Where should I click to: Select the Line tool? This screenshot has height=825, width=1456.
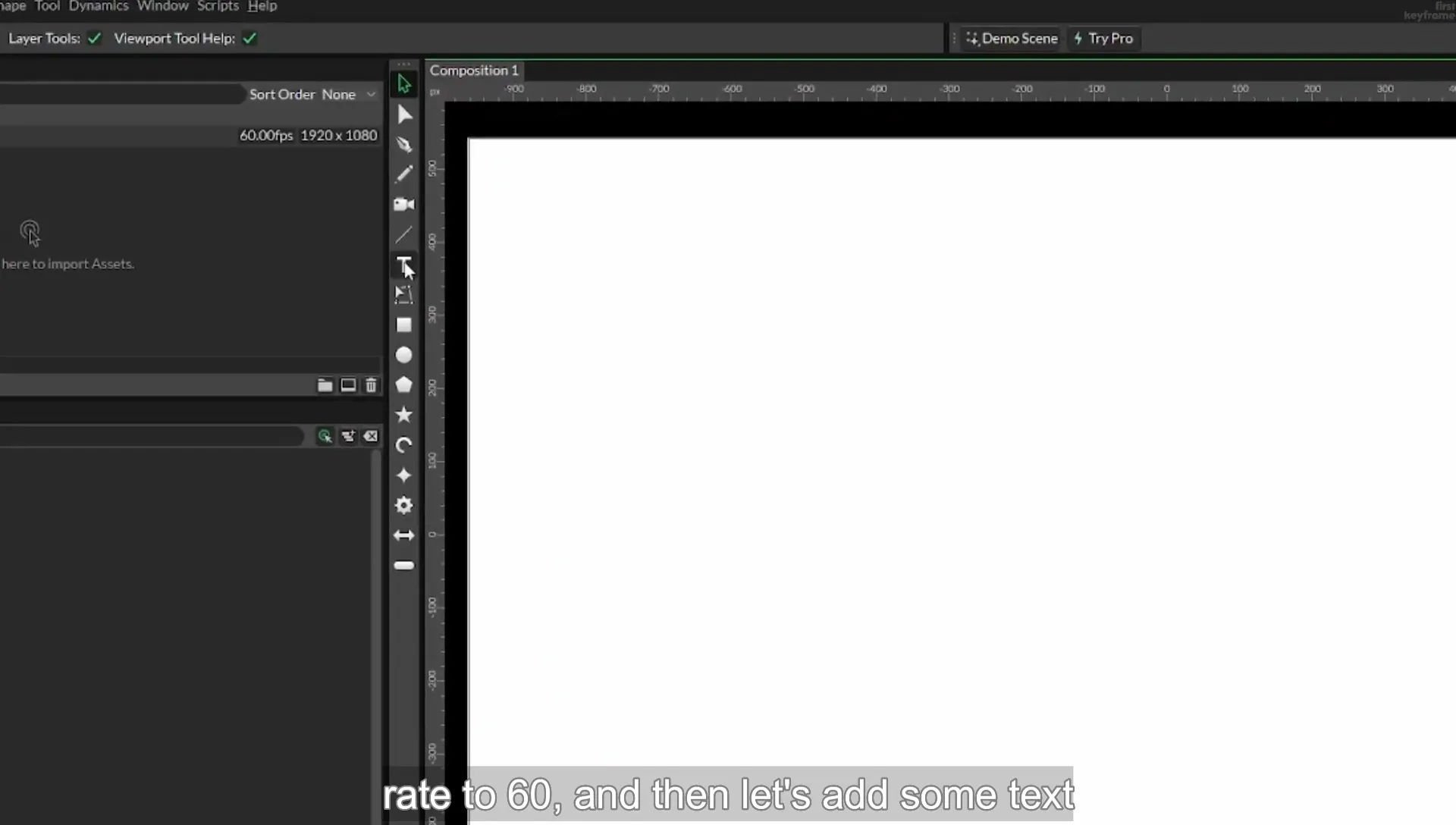pyautogui.click(x=404, y=235)
